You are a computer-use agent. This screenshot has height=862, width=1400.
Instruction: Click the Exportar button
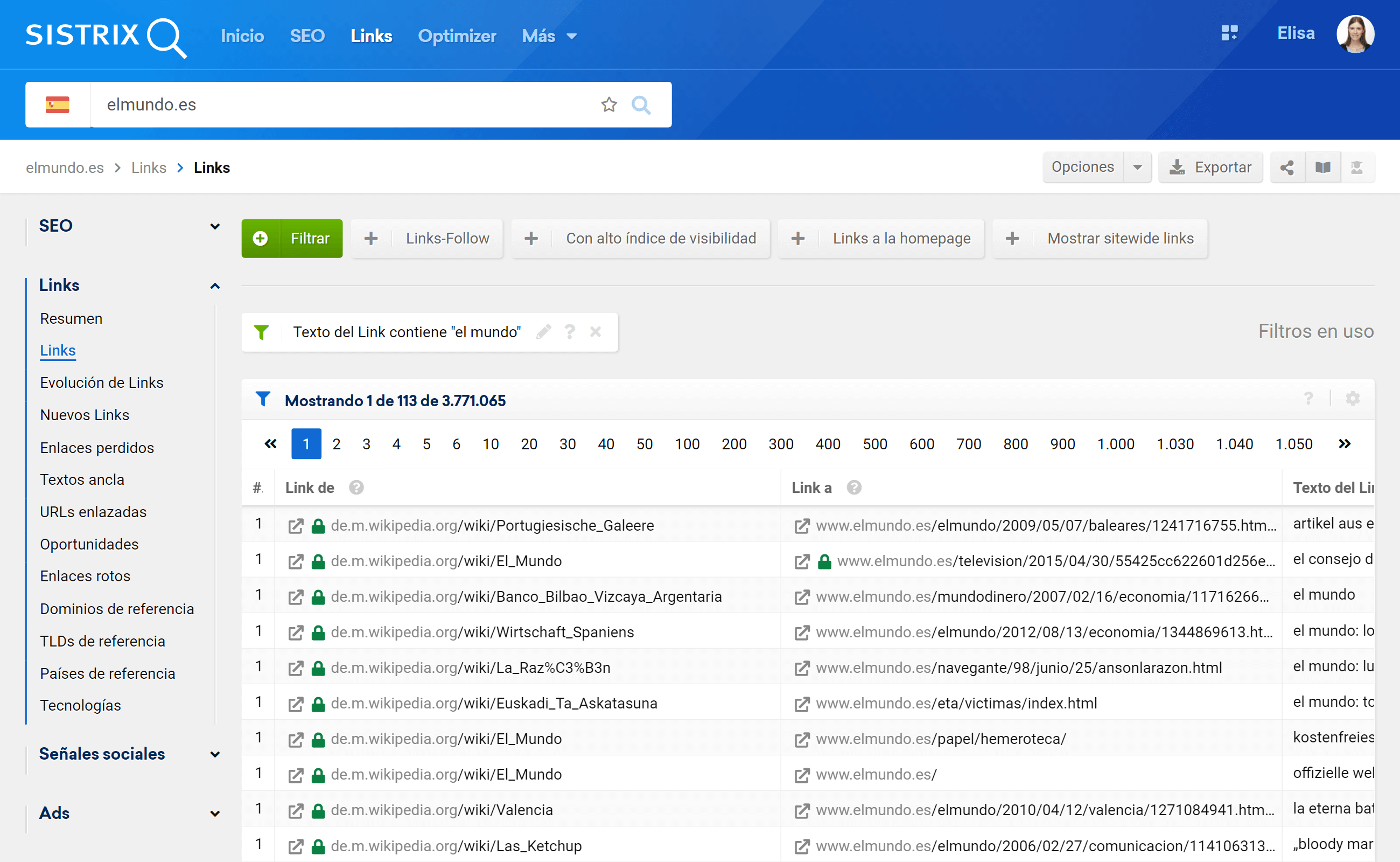coord(1210,167)
